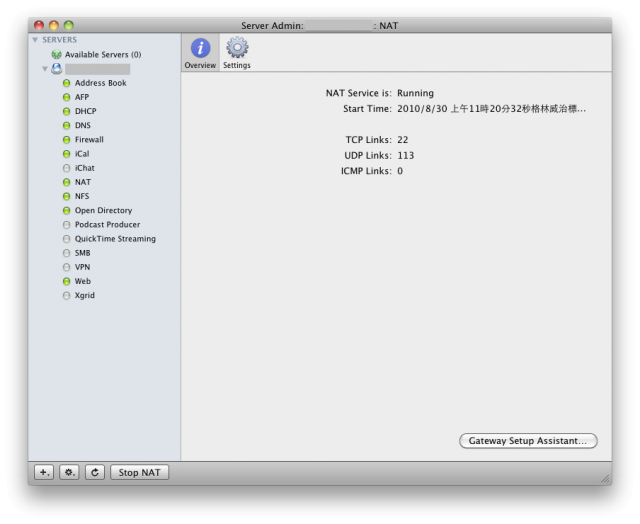The image size is (640, 524).
Task: Open the Overview info icon tab
Action: coord(200,53)
